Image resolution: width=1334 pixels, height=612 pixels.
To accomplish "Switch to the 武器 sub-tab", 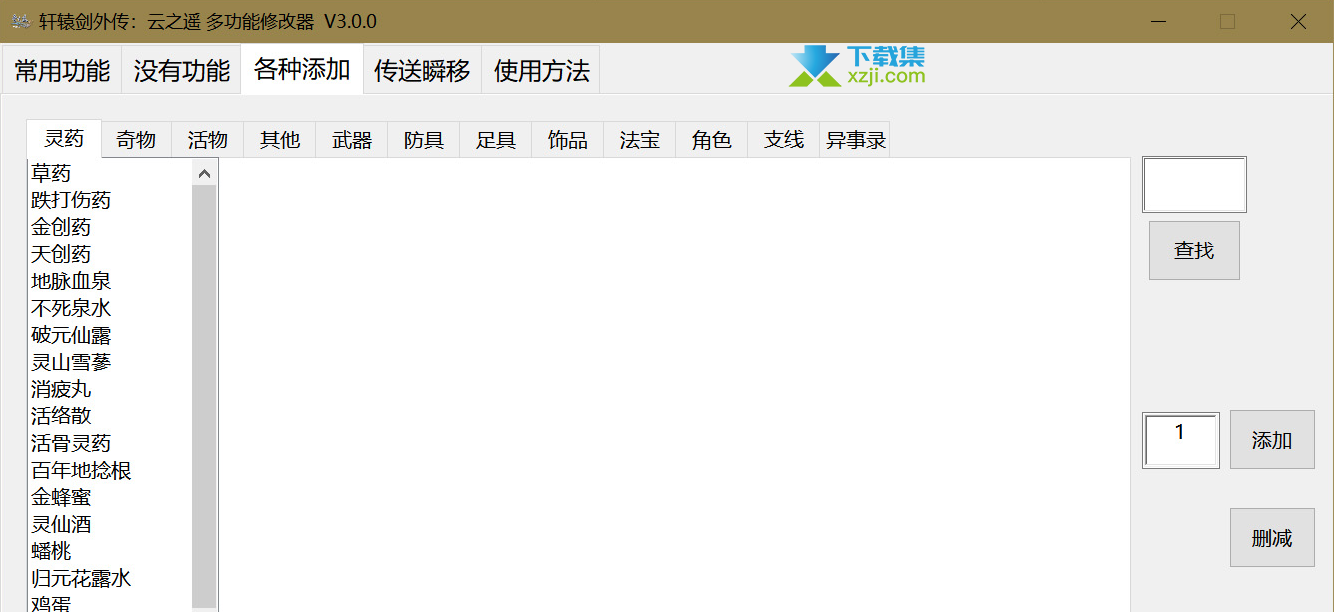I will pos(352,140).
